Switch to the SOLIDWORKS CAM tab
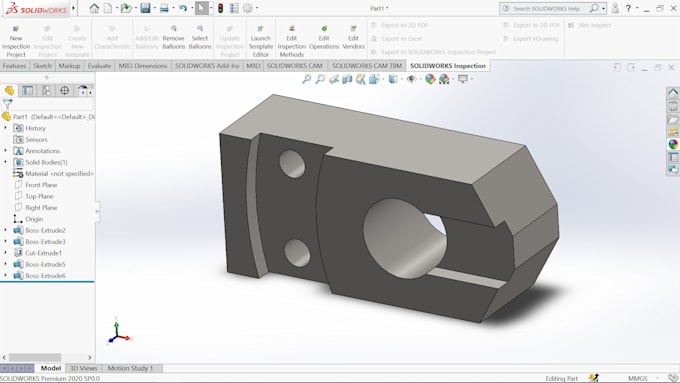680x383 pixels. coord(294,66)
